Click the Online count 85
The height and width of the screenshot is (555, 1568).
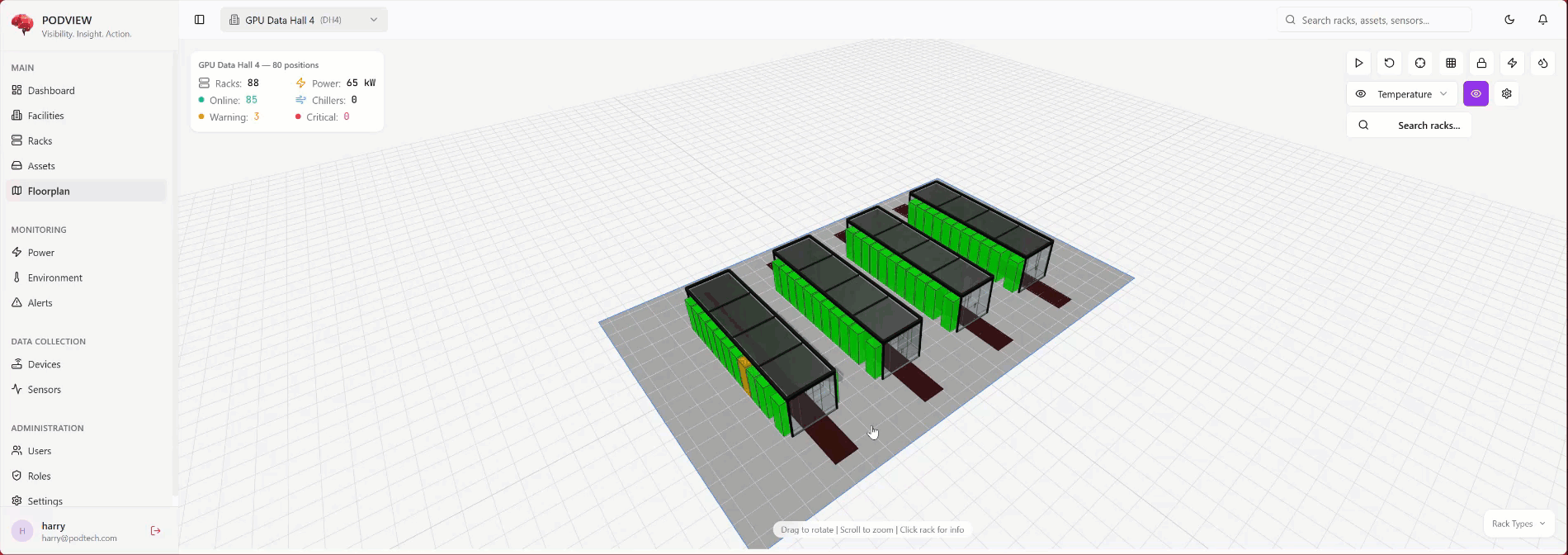click(252, 100)
